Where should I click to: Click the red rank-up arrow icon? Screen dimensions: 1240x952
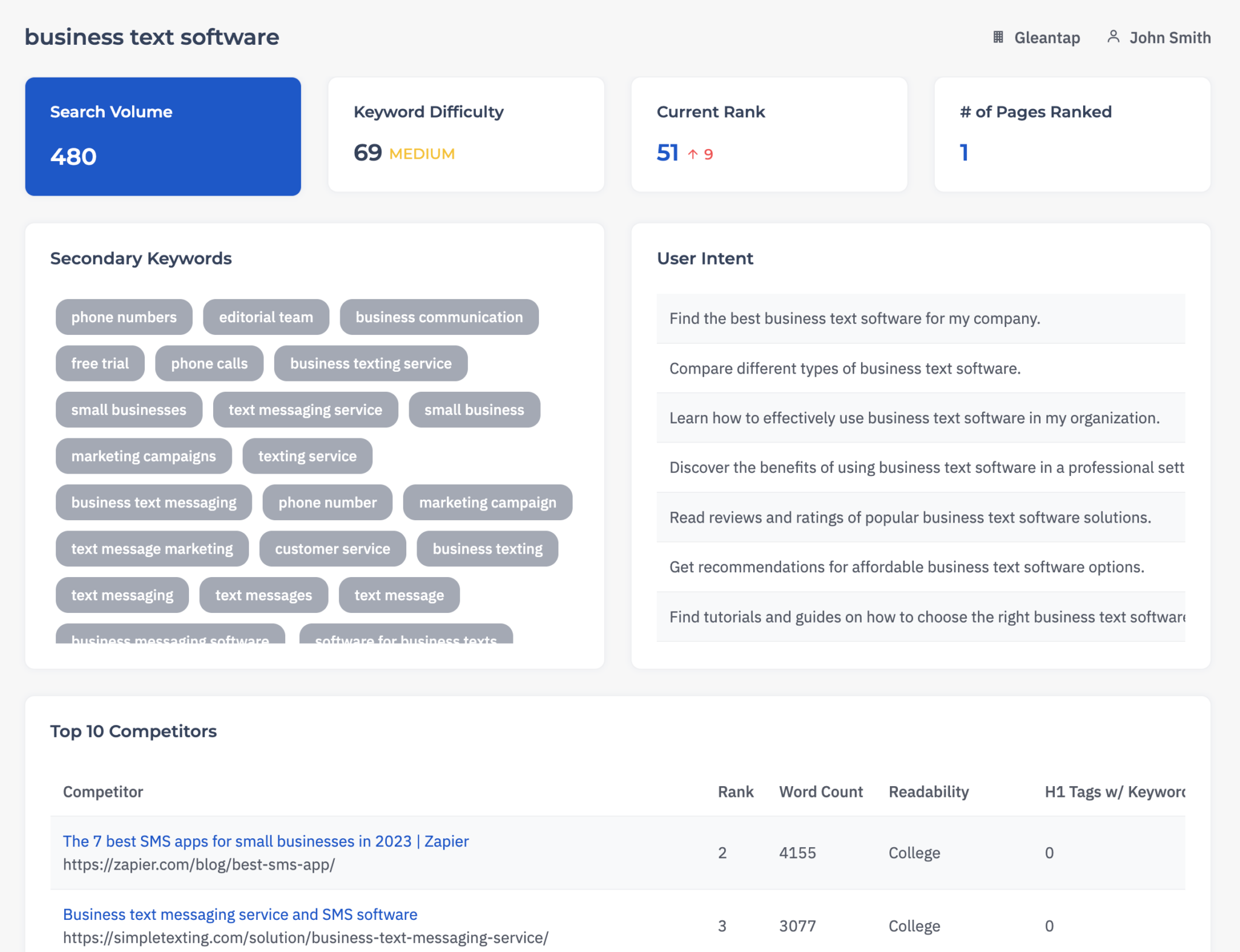(693, 154)
